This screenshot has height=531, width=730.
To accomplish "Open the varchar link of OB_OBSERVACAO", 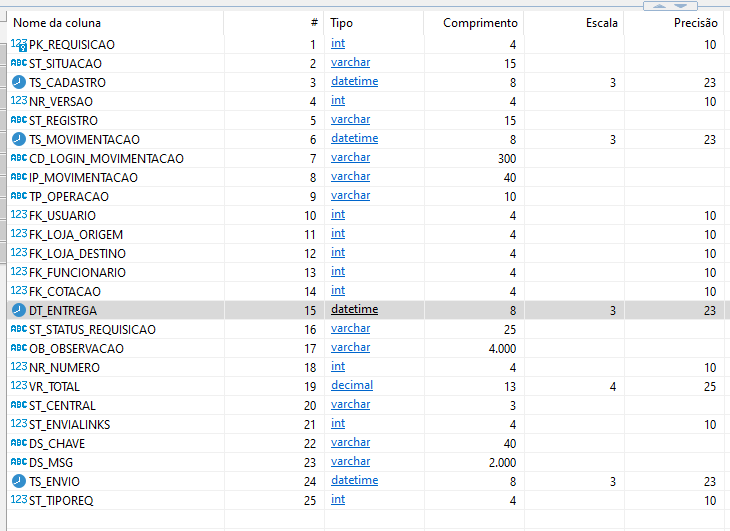I will point(351,348).
